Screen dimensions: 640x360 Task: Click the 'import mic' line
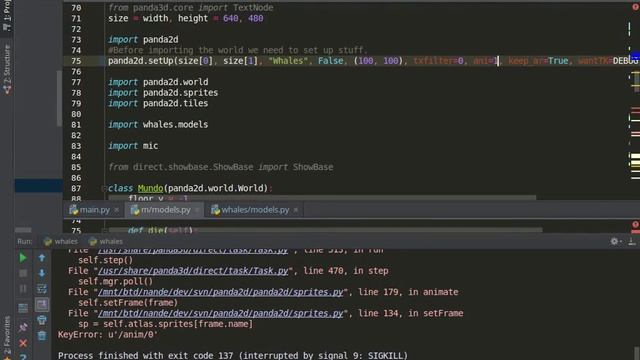(x=133, y=146)
